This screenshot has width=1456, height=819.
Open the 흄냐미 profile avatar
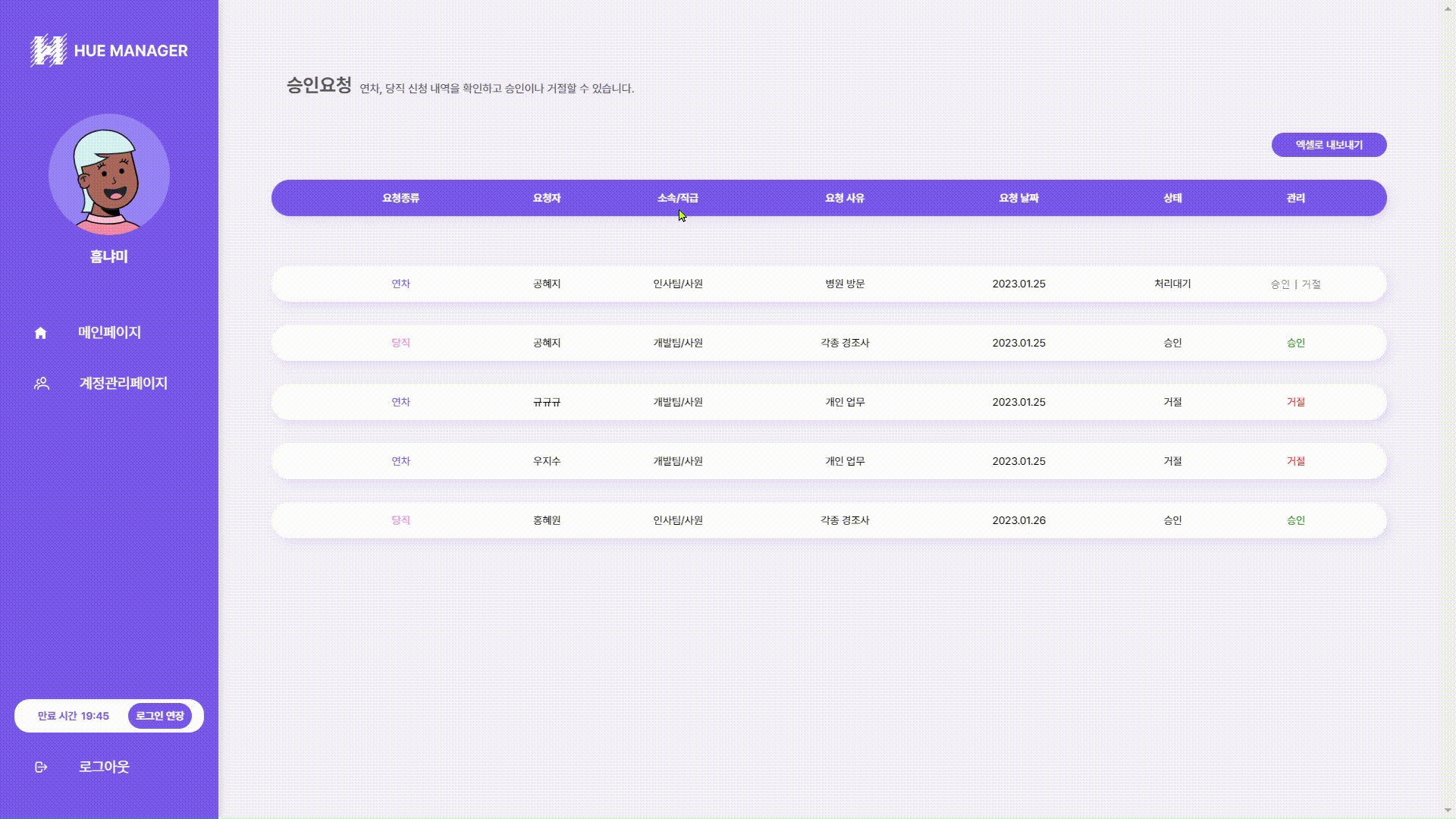tap(108, 174)
